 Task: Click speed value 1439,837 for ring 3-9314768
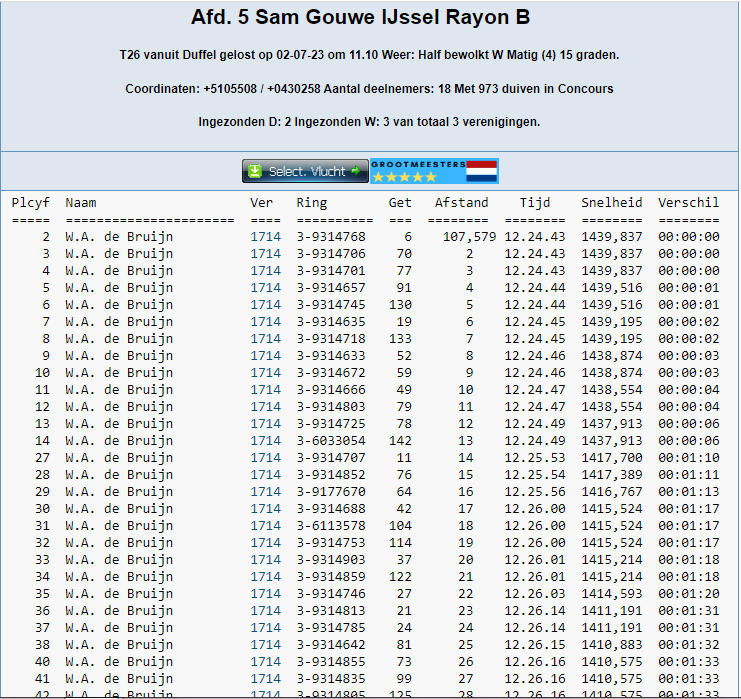click(x=612, y=237)
